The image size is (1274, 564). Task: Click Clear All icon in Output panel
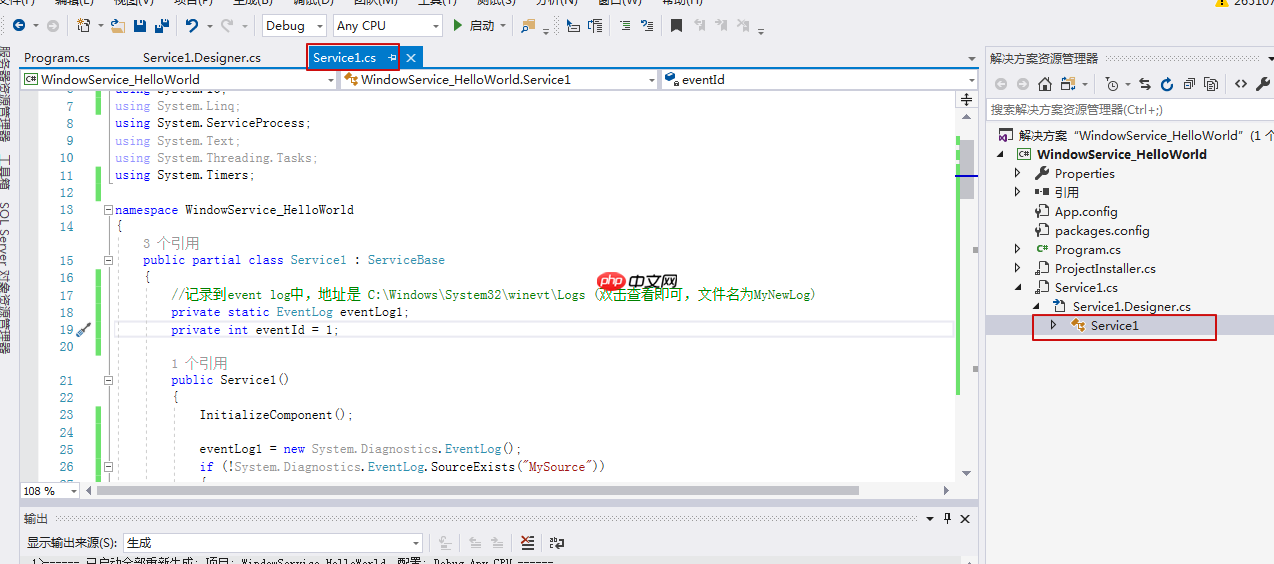(528, 543)
